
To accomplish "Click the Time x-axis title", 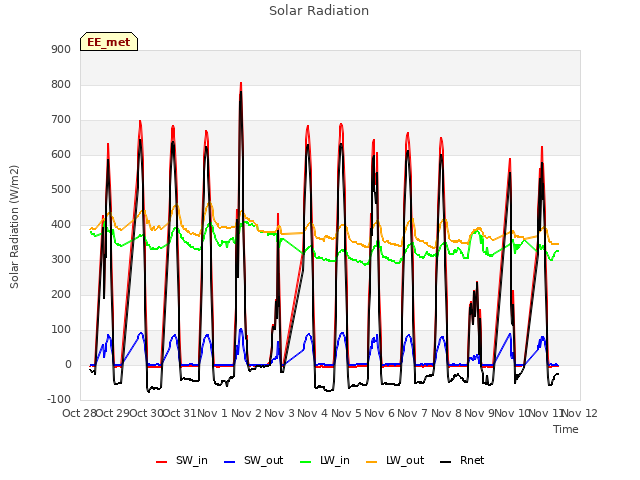I will tap(566, 429).
